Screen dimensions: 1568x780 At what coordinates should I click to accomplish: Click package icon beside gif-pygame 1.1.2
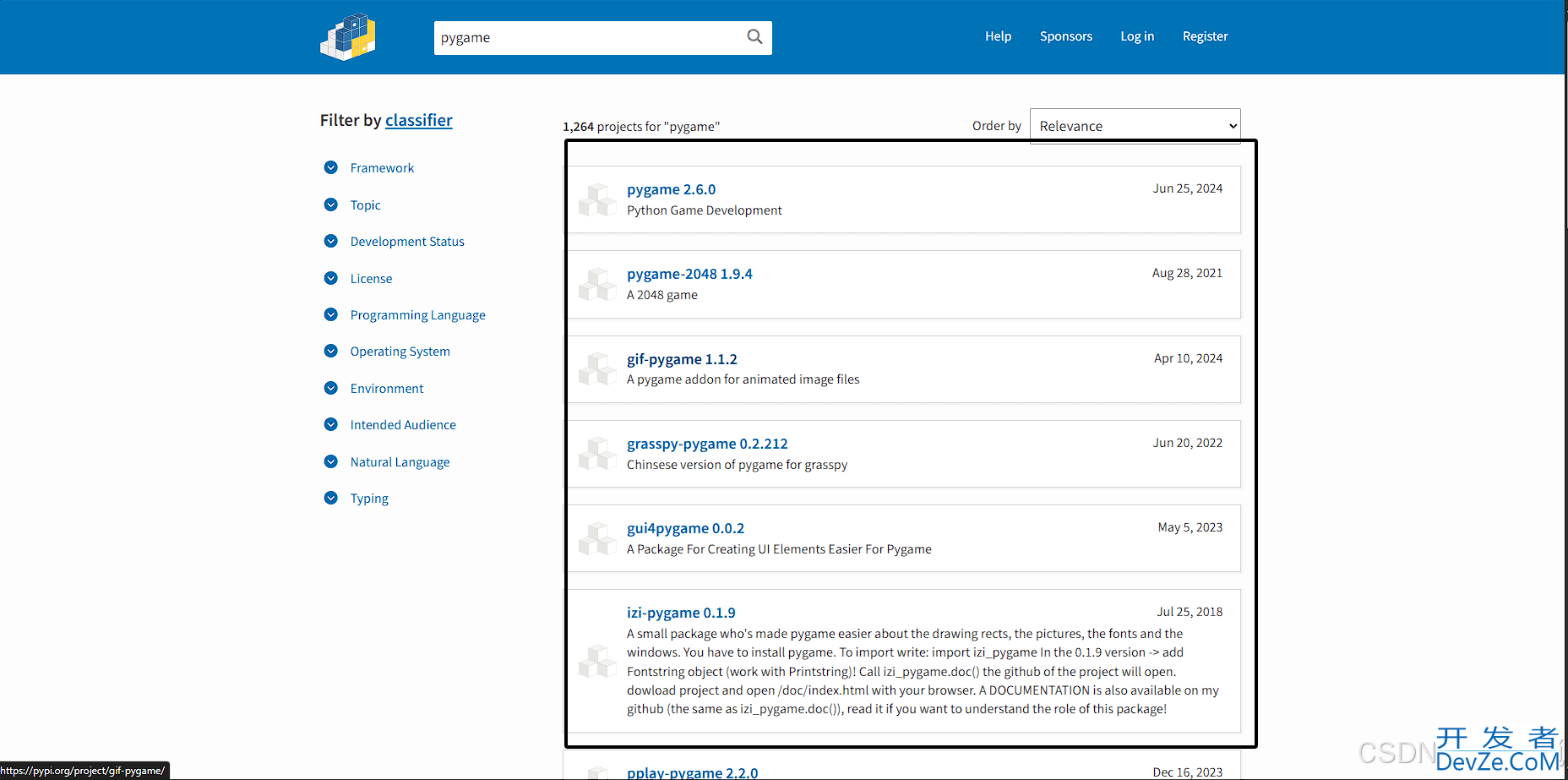[x=597, y=369]
